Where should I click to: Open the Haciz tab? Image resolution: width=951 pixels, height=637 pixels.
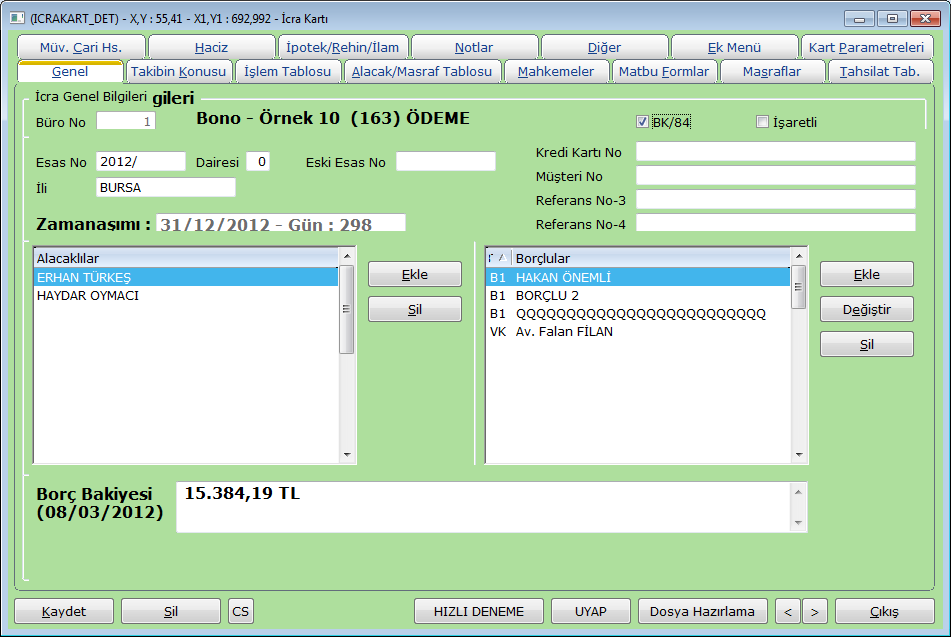(x=211, y=47)
